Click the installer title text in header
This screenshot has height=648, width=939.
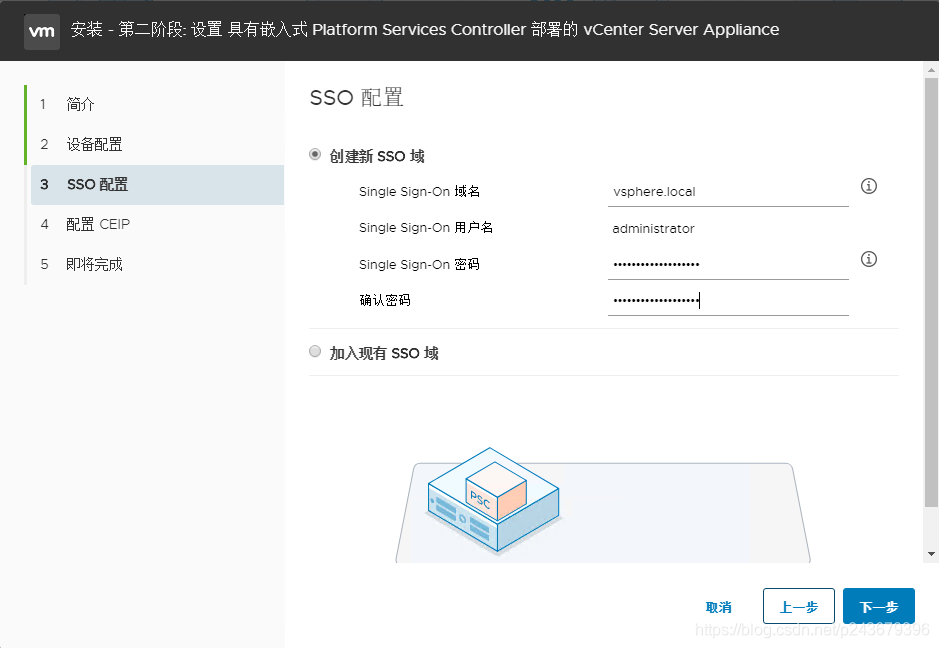(425, 29)
